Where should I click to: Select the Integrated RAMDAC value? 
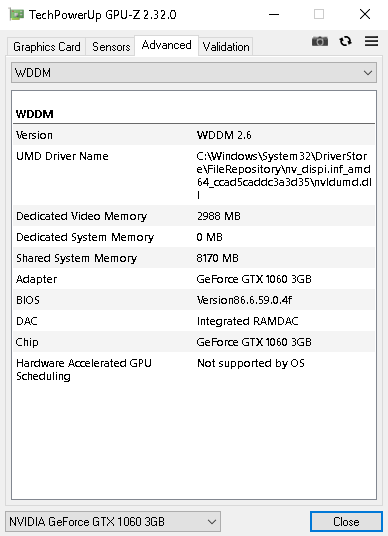pos(247,321)
